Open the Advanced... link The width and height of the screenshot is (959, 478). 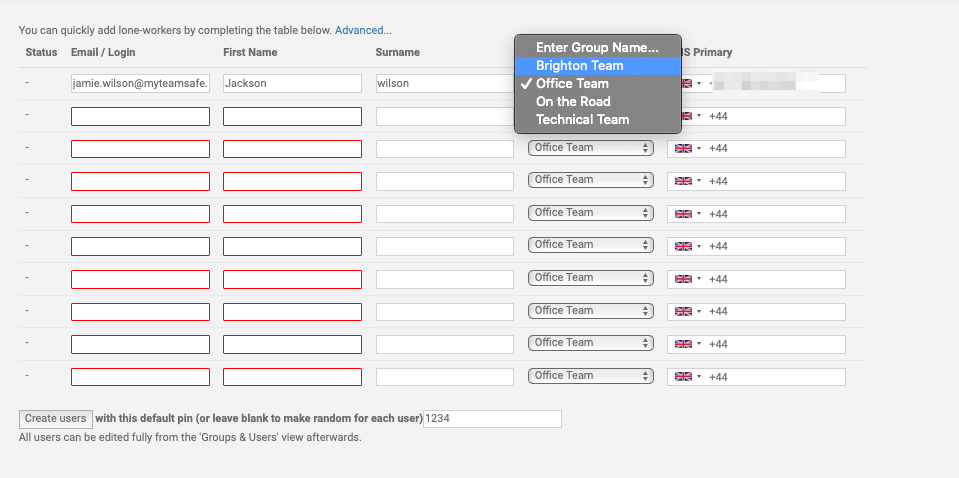(x=363, y=30)
